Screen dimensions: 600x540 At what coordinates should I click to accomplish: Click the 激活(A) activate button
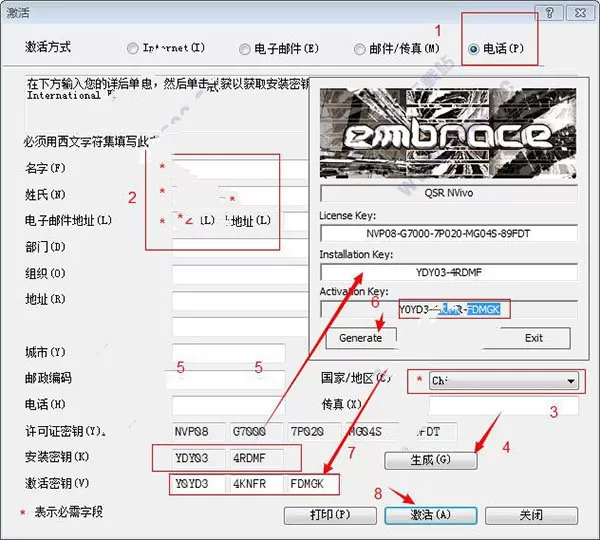[x=430, y=515]
